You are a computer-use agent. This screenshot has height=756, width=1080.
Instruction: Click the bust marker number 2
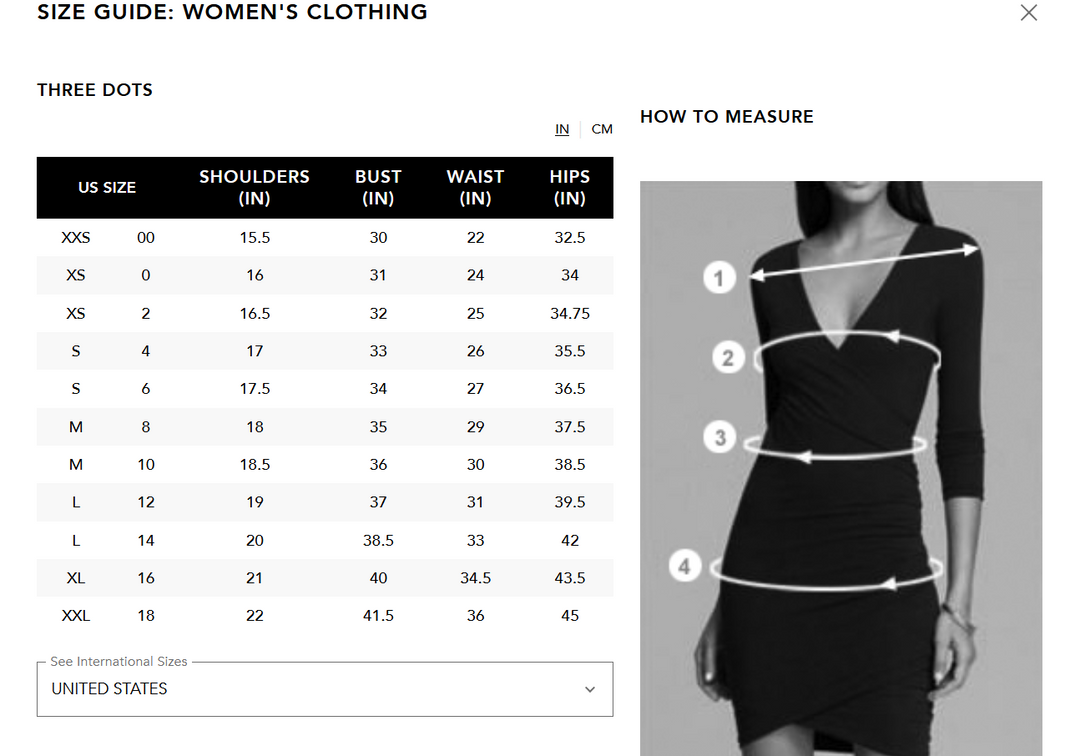728,358
